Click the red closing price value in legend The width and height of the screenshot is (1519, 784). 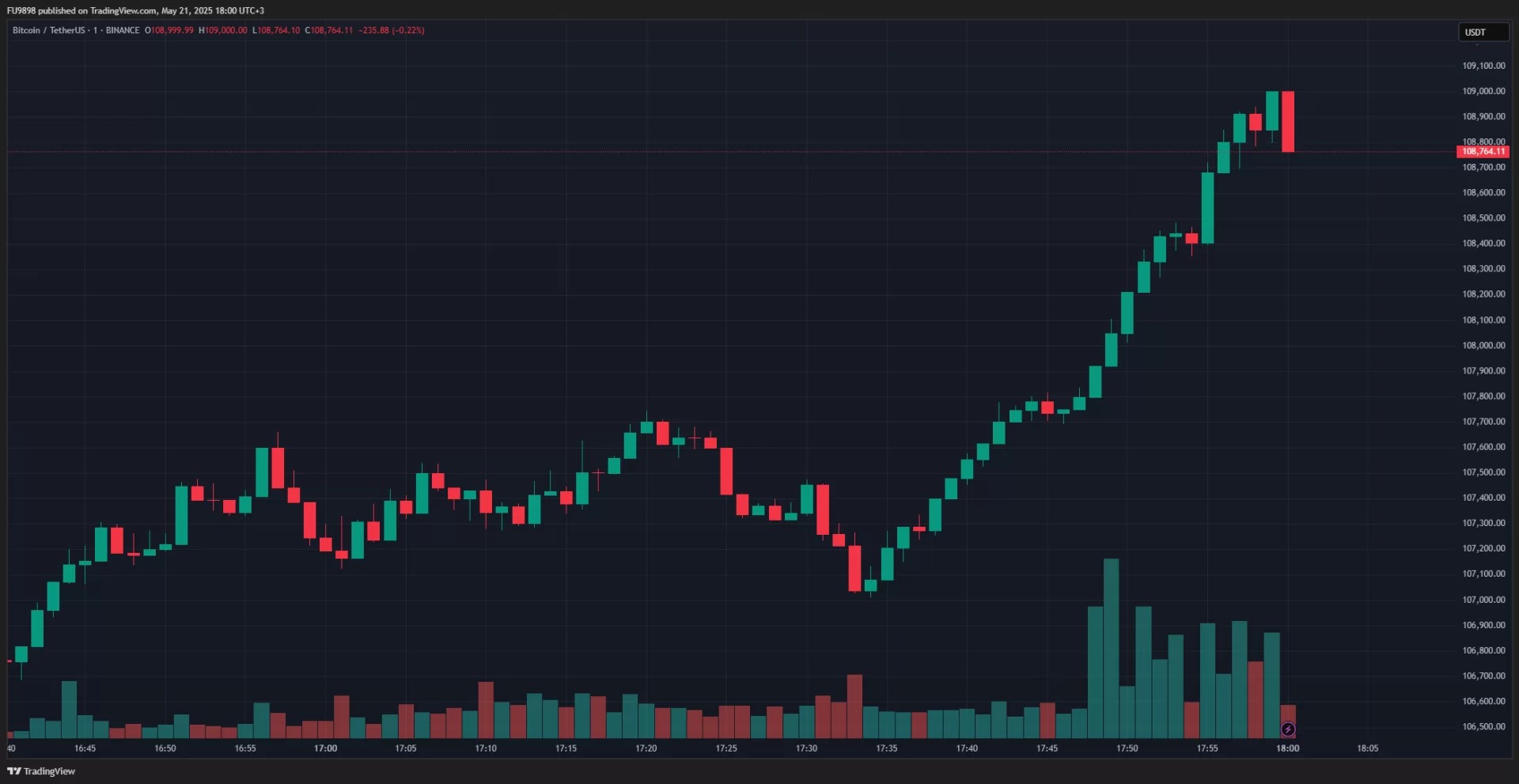(331, 30)
